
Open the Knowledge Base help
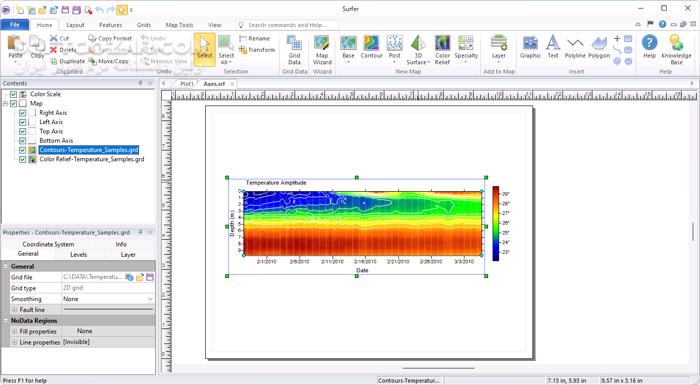pos(676,50)
